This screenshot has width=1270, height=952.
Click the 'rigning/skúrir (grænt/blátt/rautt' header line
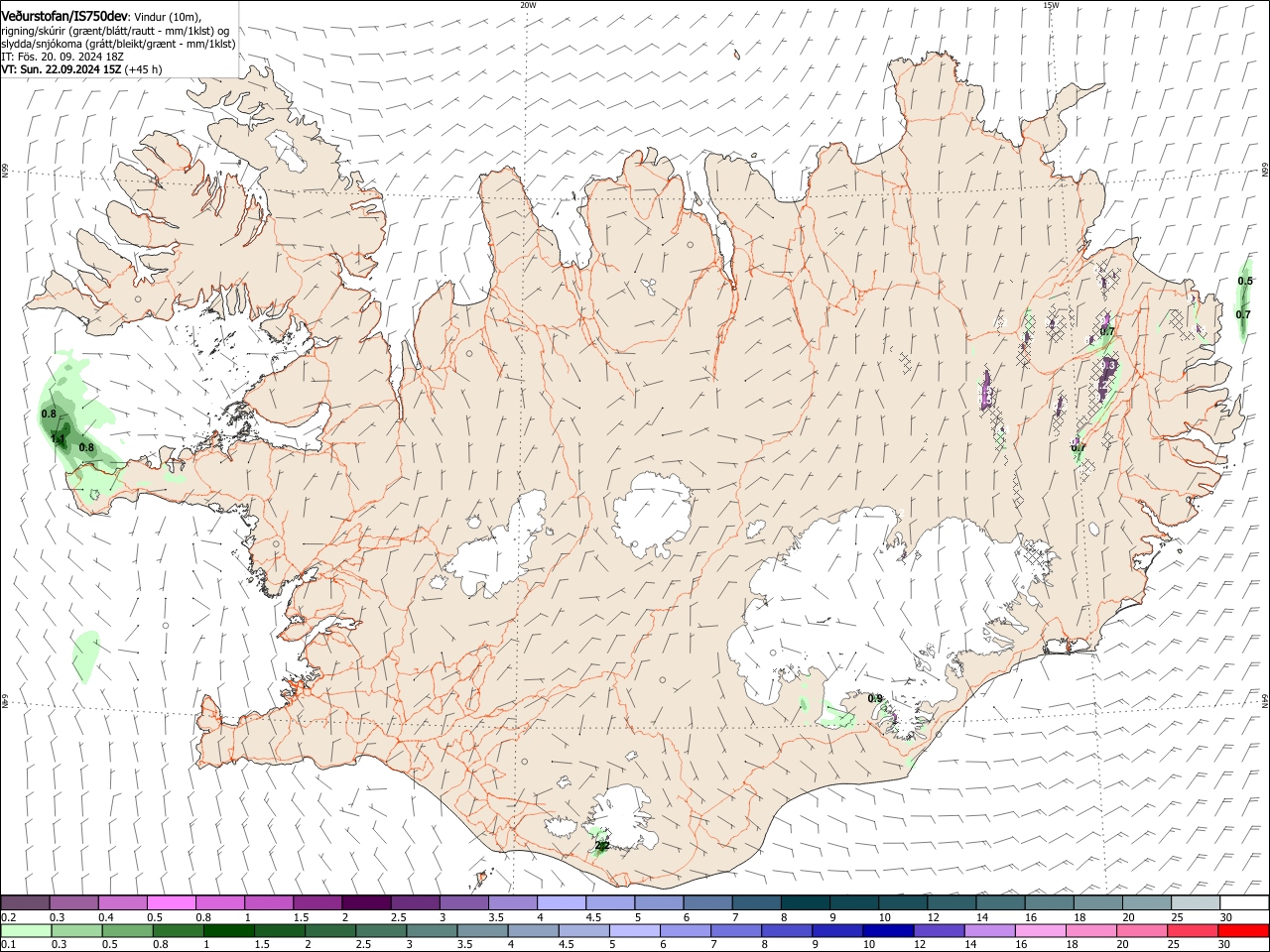115,31
